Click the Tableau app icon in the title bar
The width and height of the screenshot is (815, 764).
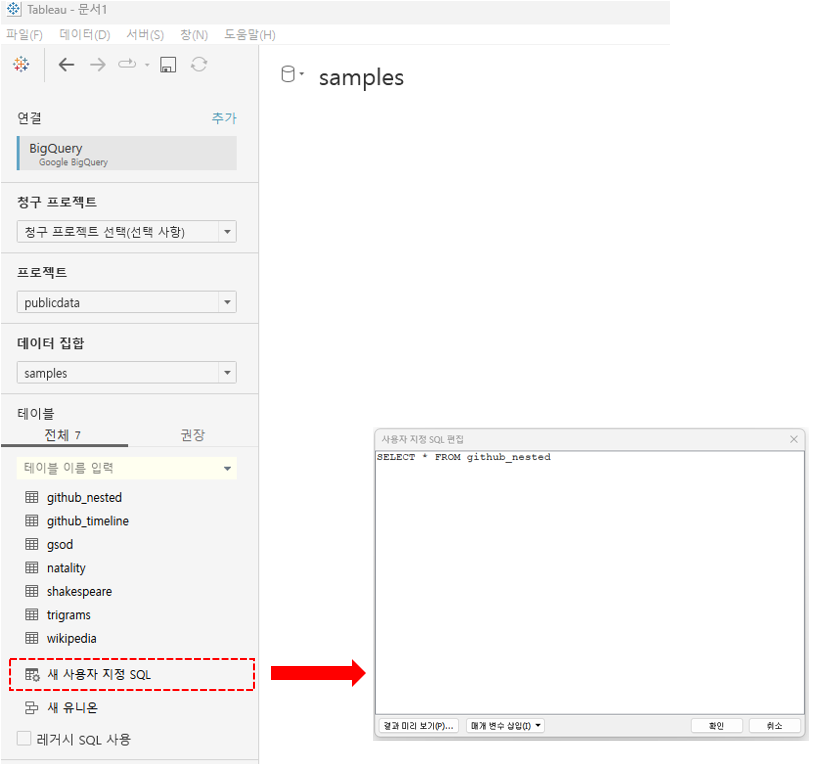coord(14,9)
